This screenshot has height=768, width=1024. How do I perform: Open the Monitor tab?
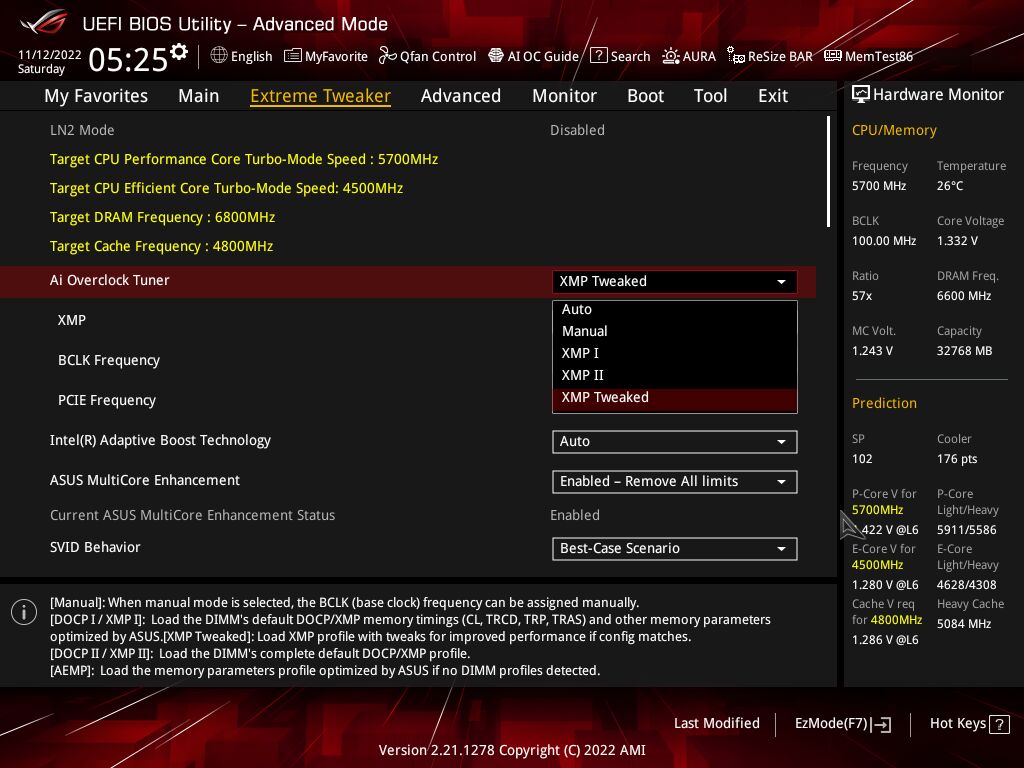pyautogui.click(x=564, y=96)
